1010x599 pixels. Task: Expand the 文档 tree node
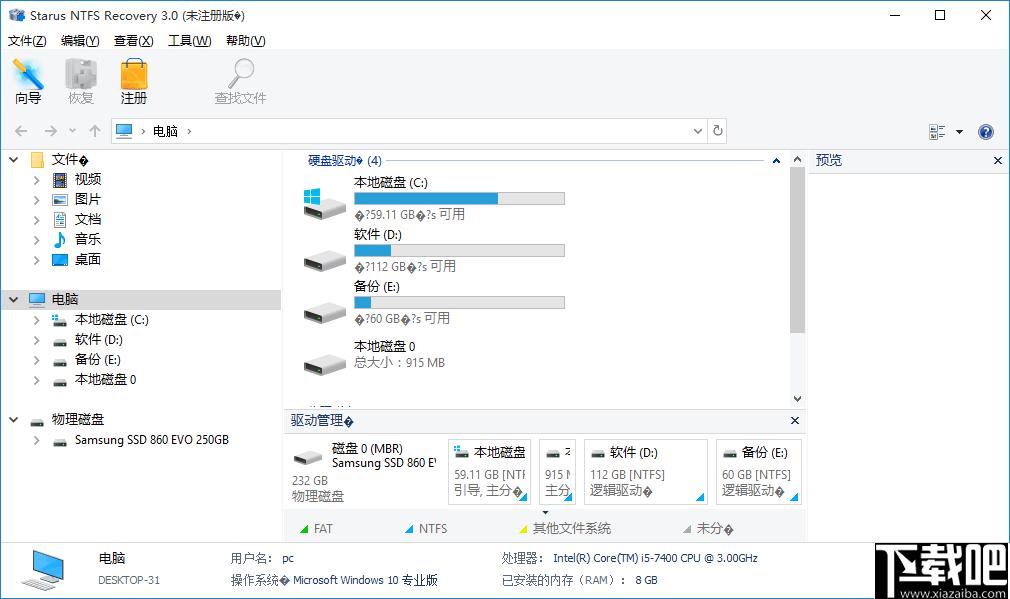click(x=37, y=220)
